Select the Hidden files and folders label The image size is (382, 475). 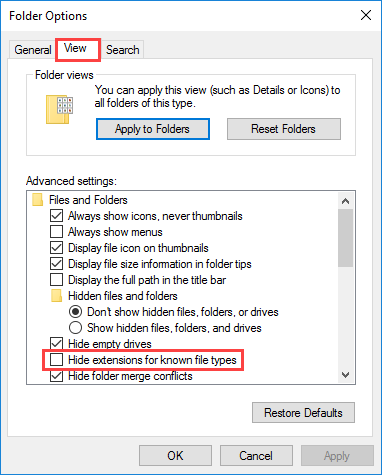coord(123,296)
